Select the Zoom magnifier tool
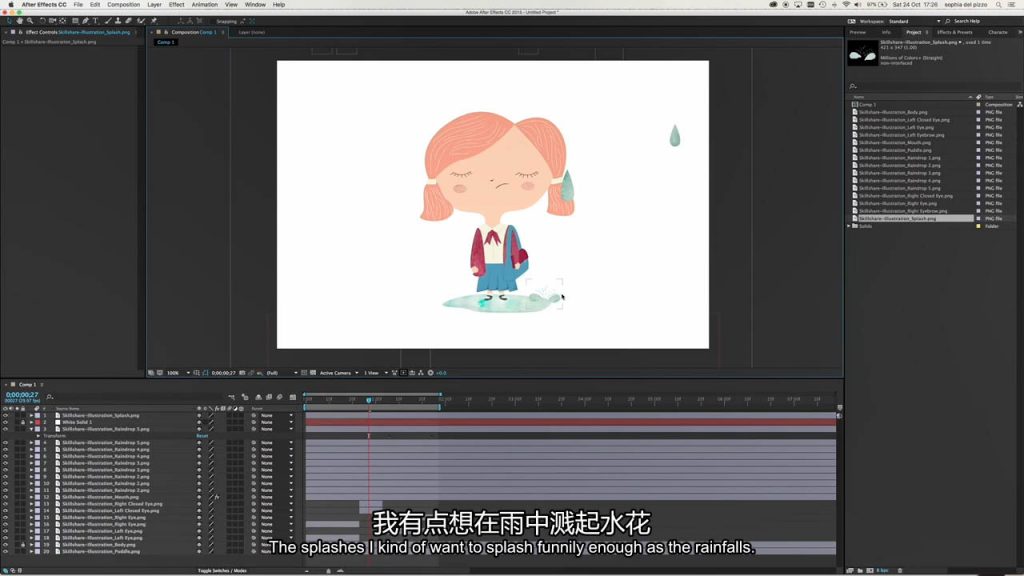The image size is (1024, 576). (29, 21)
